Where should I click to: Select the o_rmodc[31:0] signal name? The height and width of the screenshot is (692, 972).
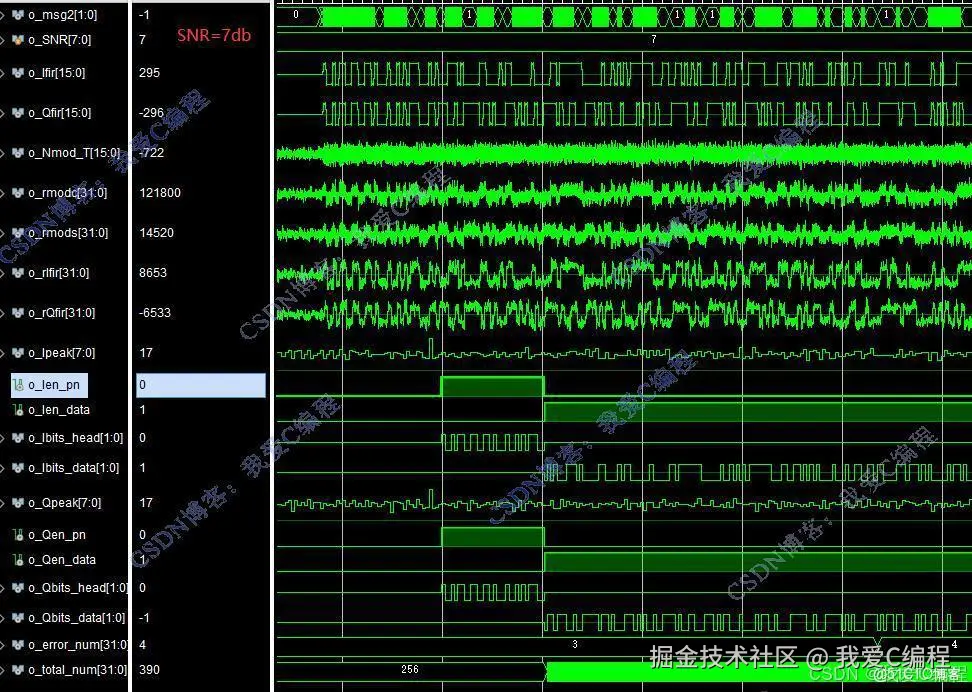[68, 193]
